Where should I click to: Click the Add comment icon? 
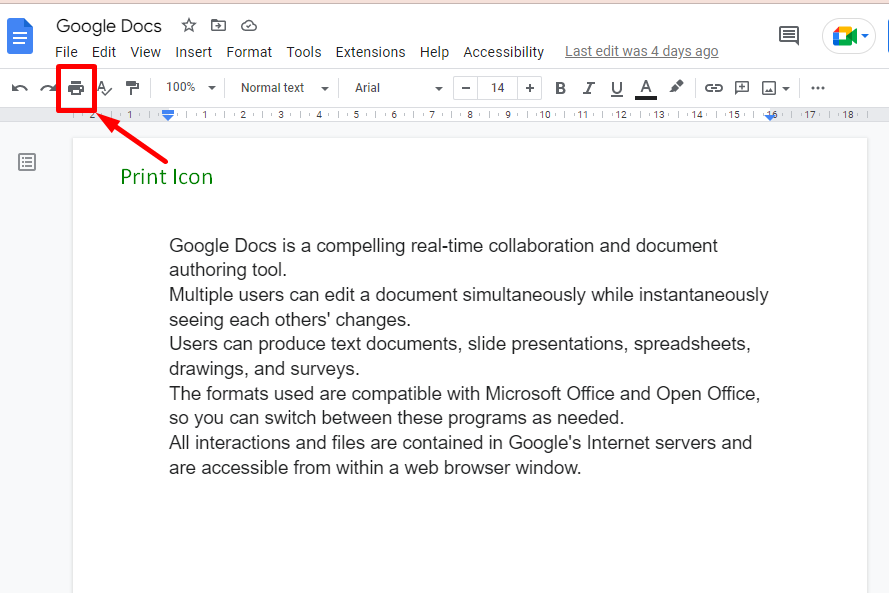coord(742,87)
